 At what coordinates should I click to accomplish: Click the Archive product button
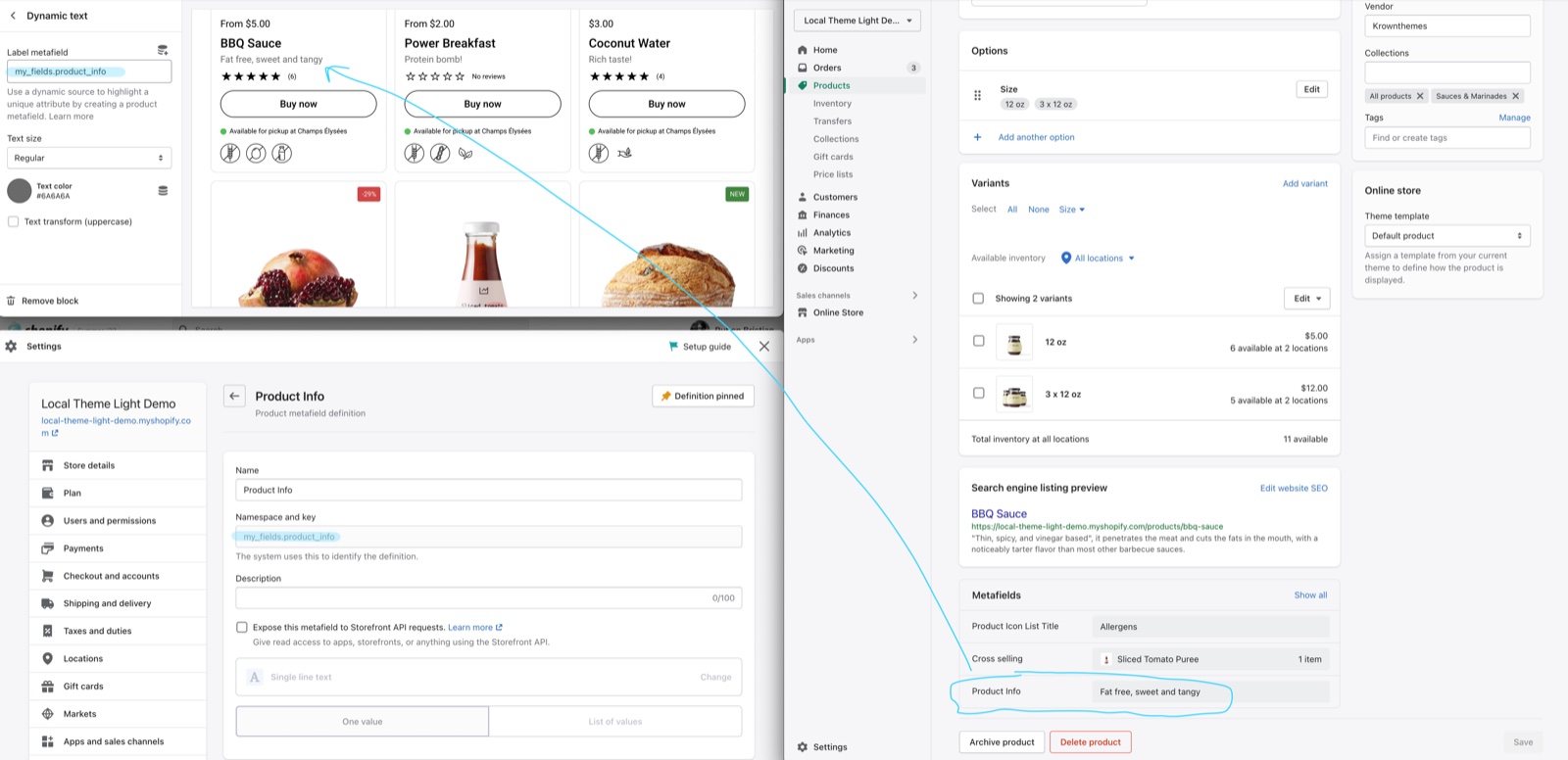pos(1002,742)
